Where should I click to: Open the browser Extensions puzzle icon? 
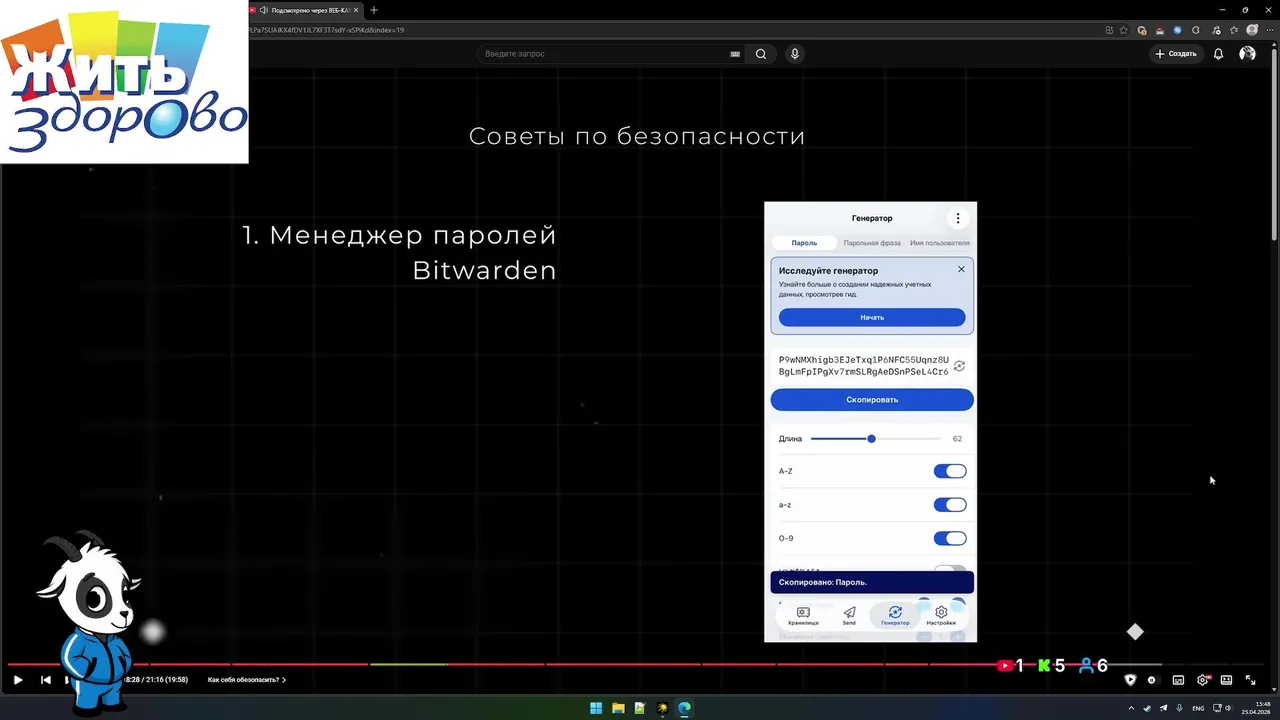click(1196, 30)
